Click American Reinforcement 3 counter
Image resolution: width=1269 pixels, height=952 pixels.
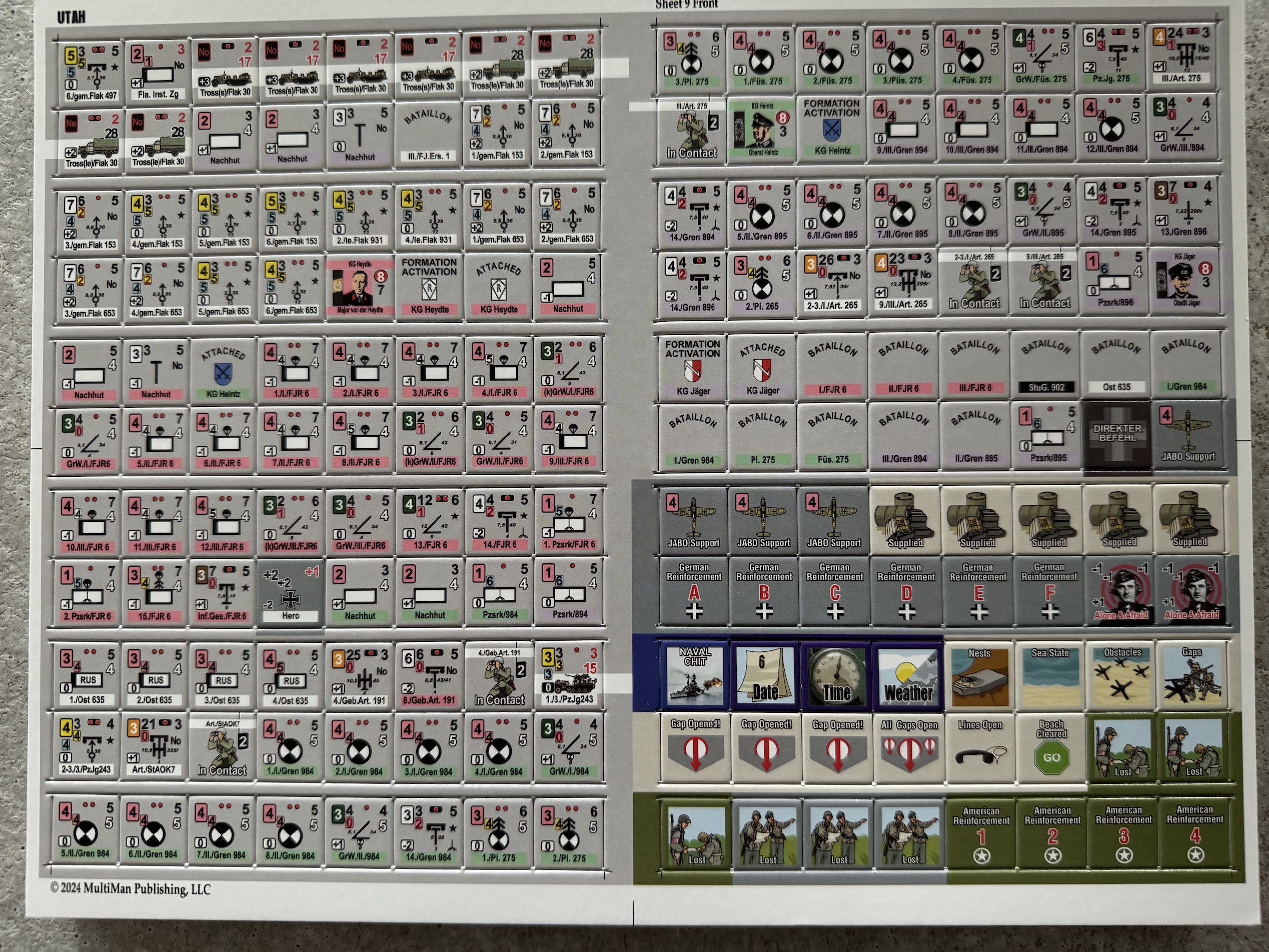click(x=1123, y=833)
